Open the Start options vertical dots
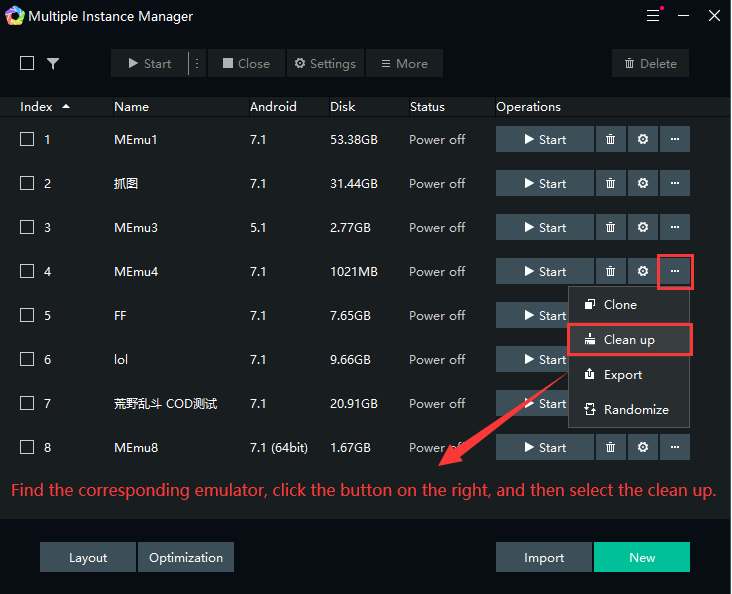 [197, 64]
